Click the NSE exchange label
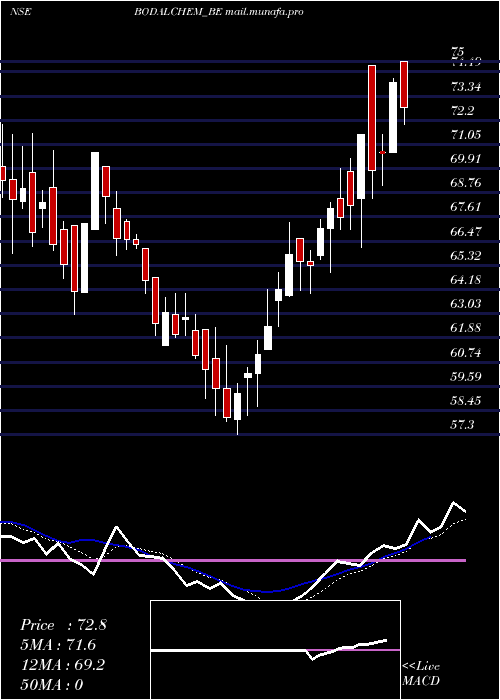500x700 pixels. click(x=21, y=12)
